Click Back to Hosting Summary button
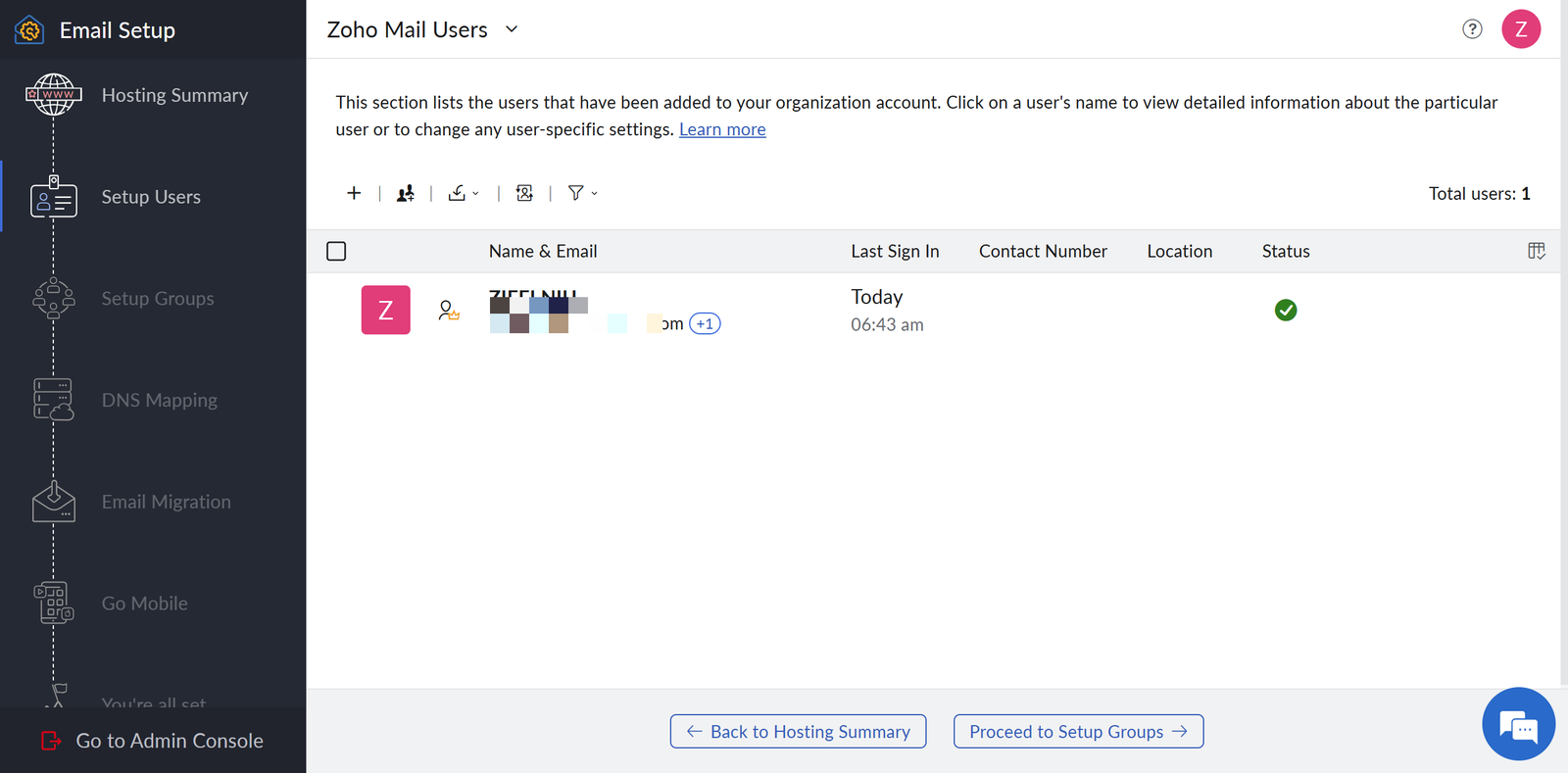This screenshot has width=1568, height=773. click(x=798, y=731)
